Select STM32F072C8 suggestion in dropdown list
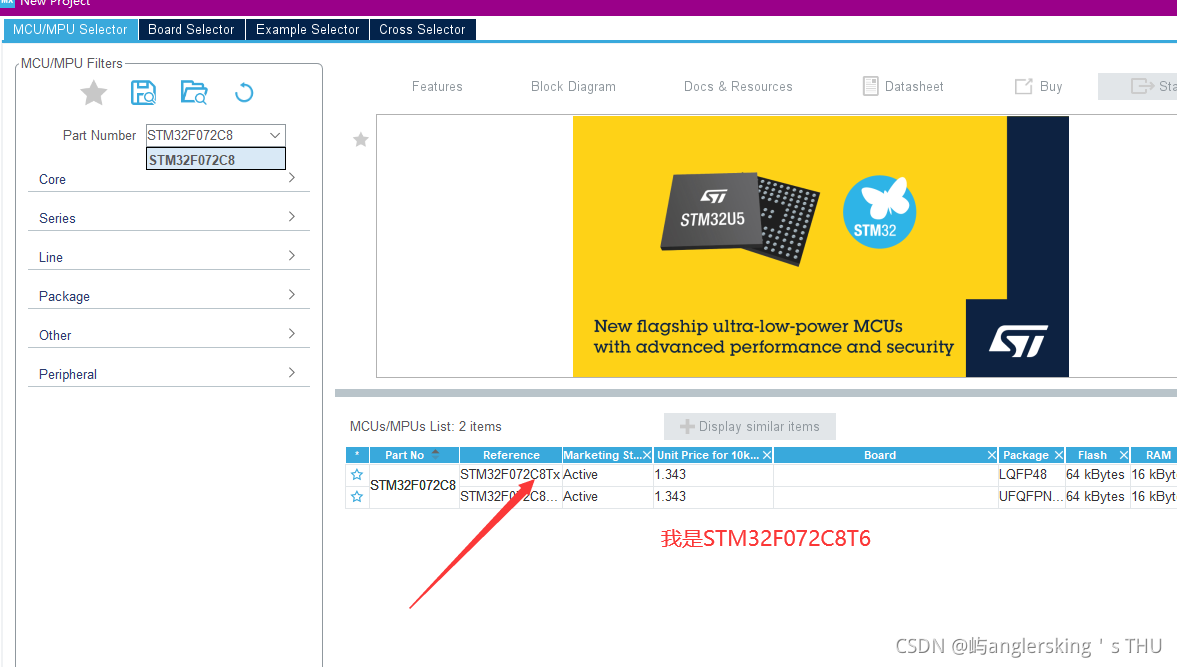 coord(215,159)
